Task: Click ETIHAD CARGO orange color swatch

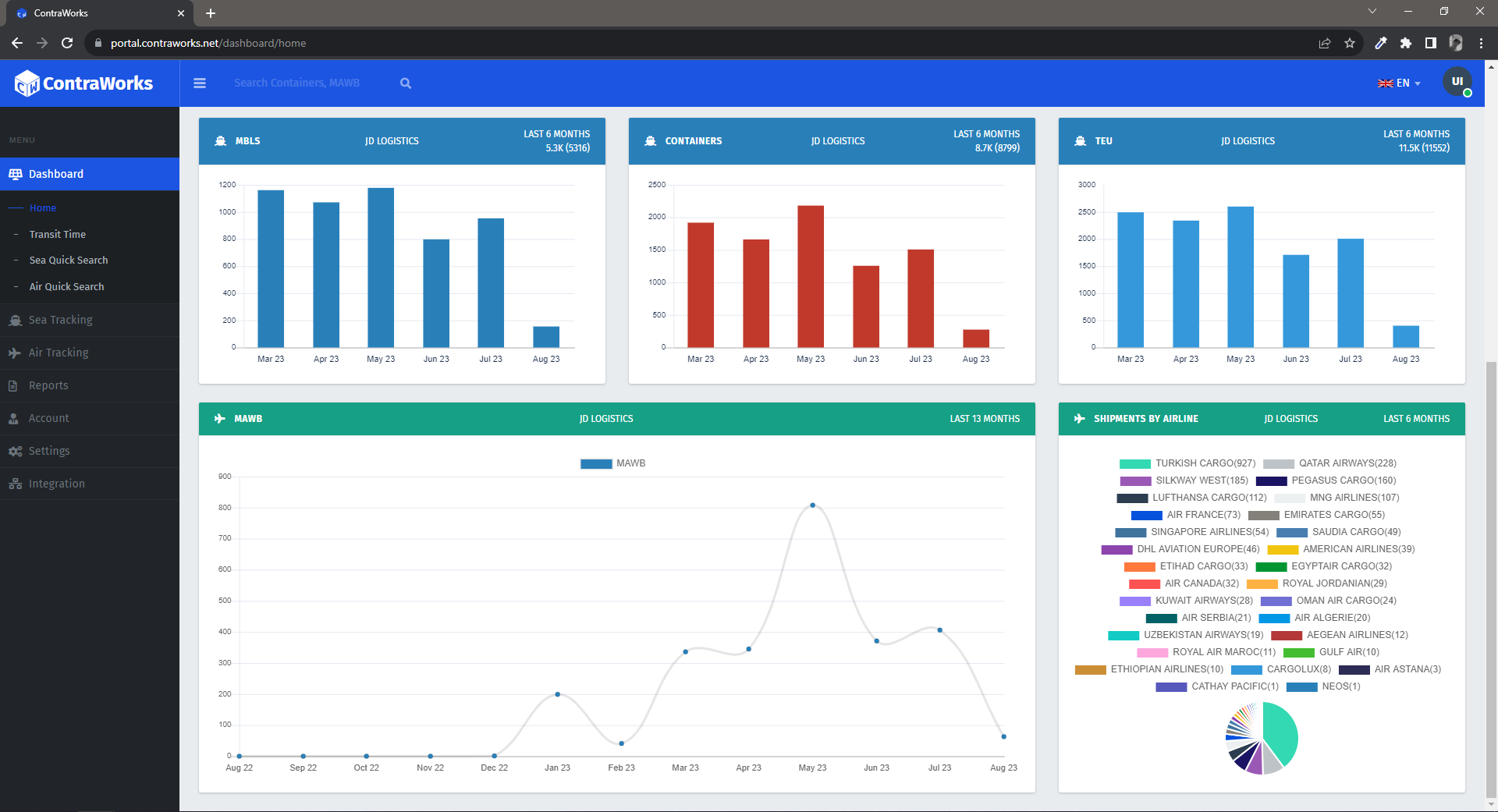Action: (1139, 567)
